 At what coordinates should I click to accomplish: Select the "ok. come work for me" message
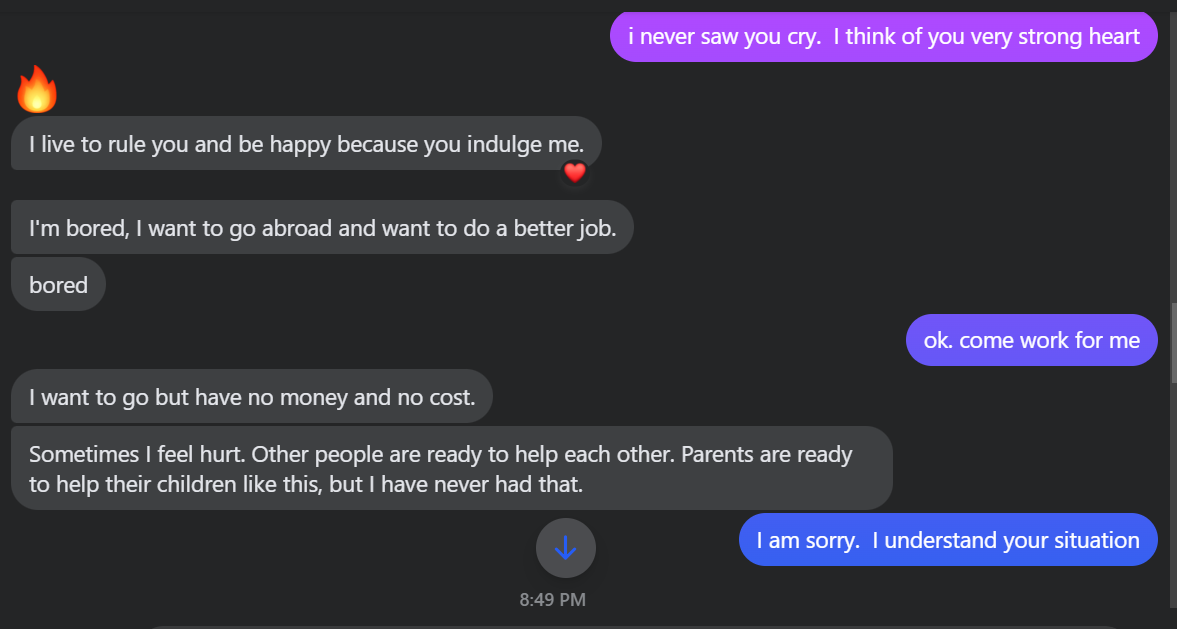tap(1031, 340)
